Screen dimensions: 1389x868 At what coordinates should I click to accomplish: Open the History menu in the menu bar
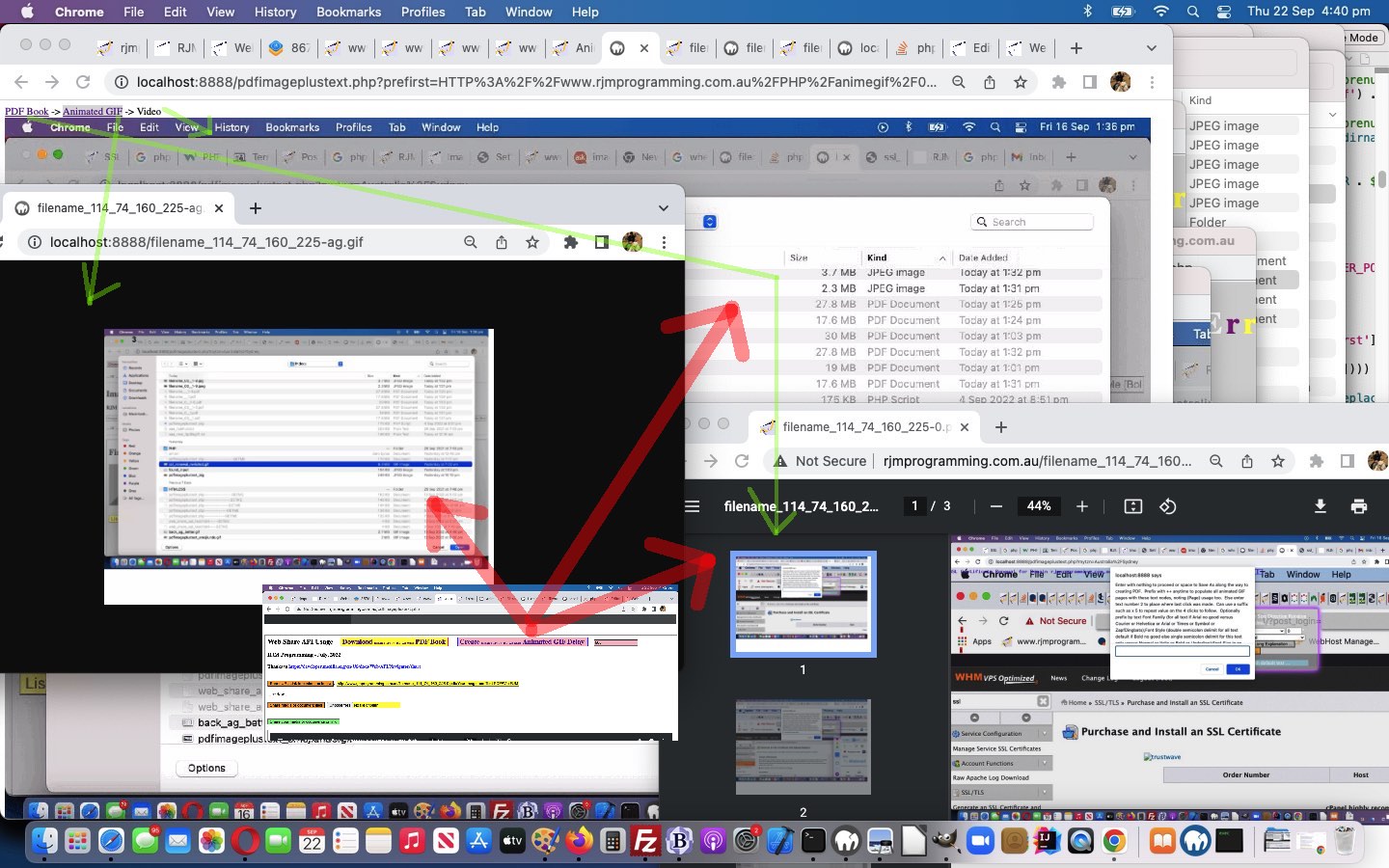click(x=275, y=12)
